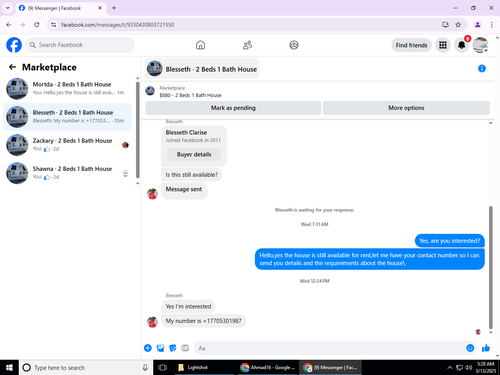Screen dimensions: 500x375
Task: Bookmark this page with the star icon
Action: (458, 25)
